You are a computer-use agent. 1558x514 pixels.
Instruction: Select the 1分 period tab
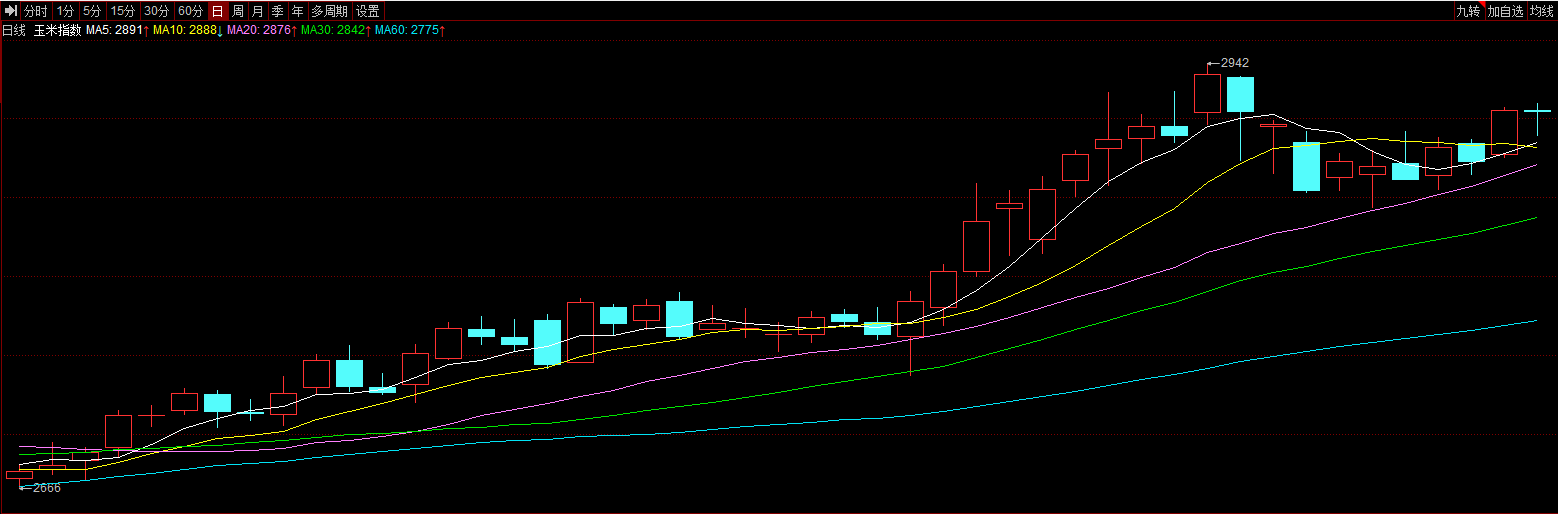tap(65, 11)
